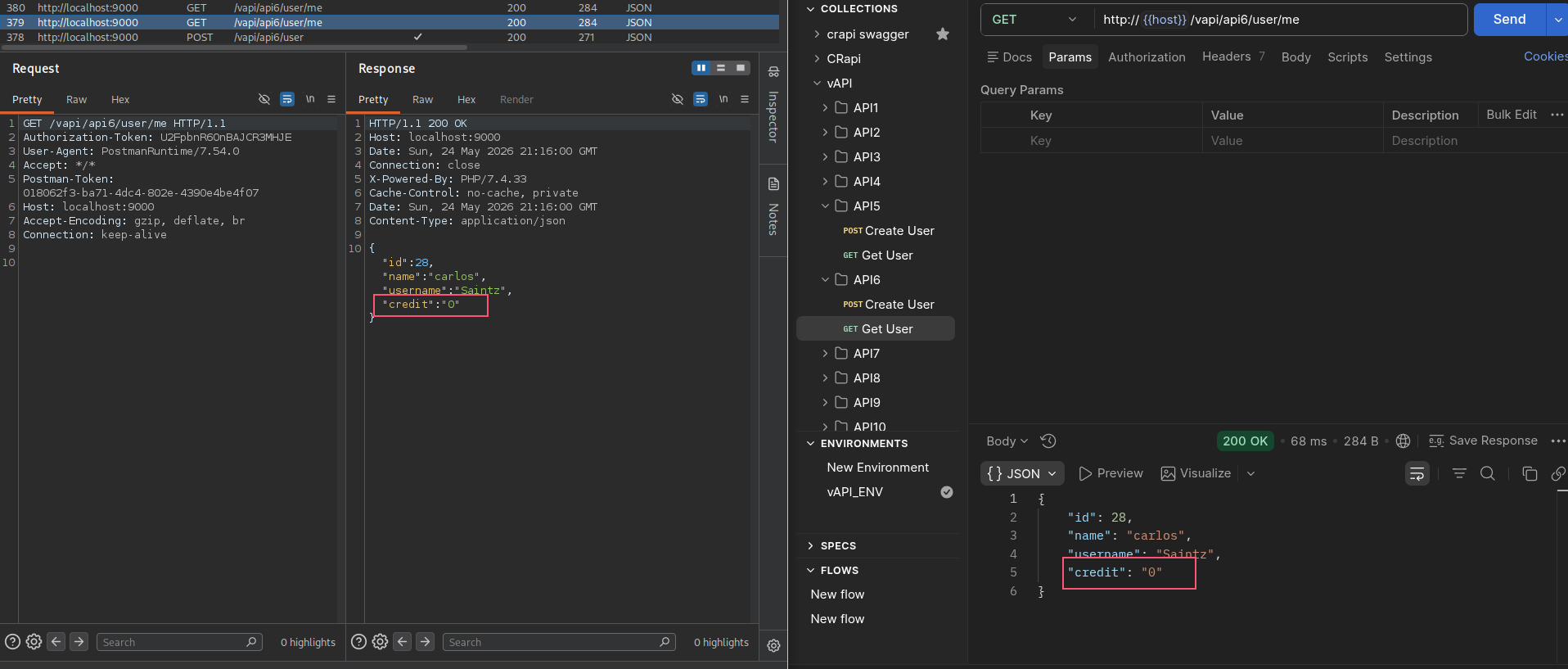
Task: Open search settings gear below Response pane
Action: (380, 642)
